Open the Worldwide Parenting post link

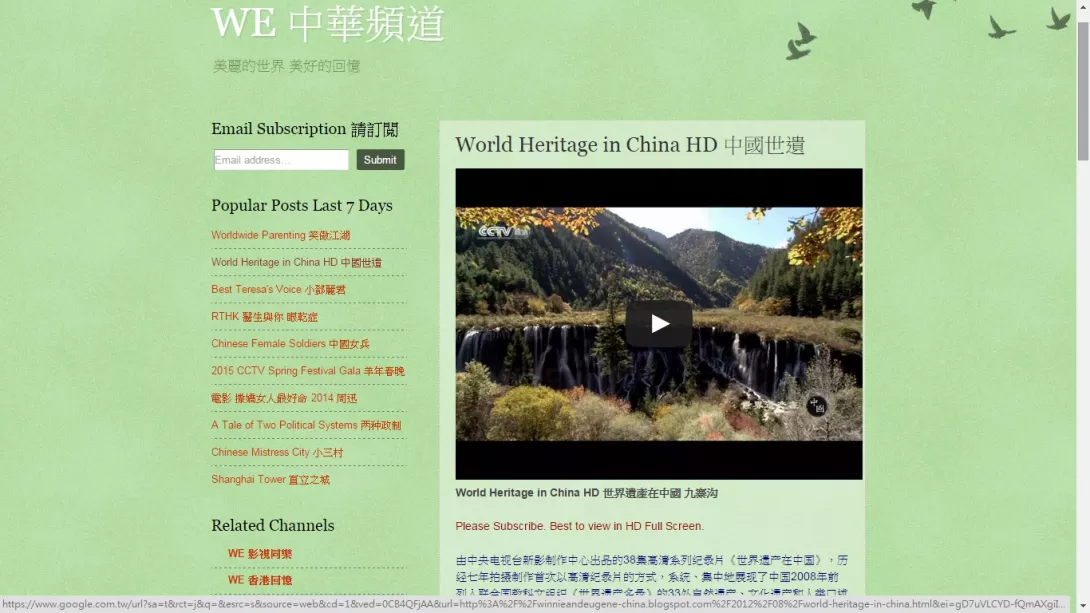[281, 235]
